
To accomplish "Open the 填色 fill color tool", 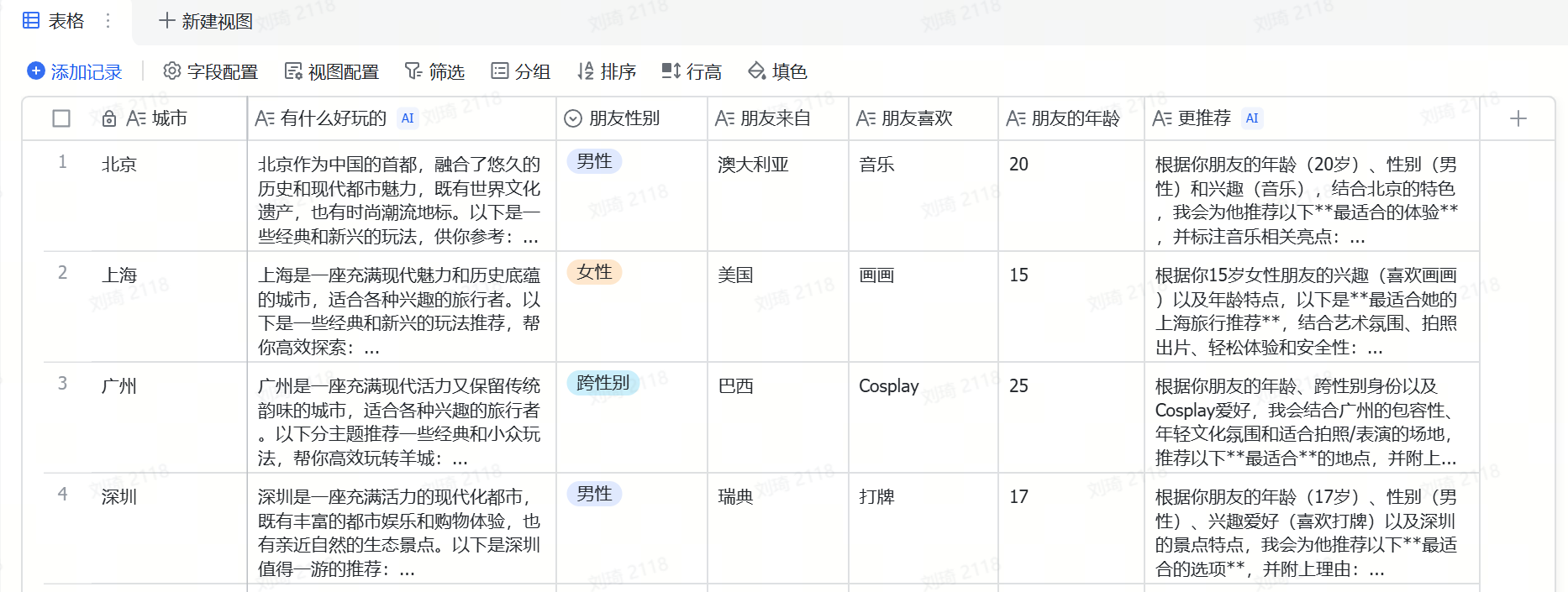I will tap(777, 71).
